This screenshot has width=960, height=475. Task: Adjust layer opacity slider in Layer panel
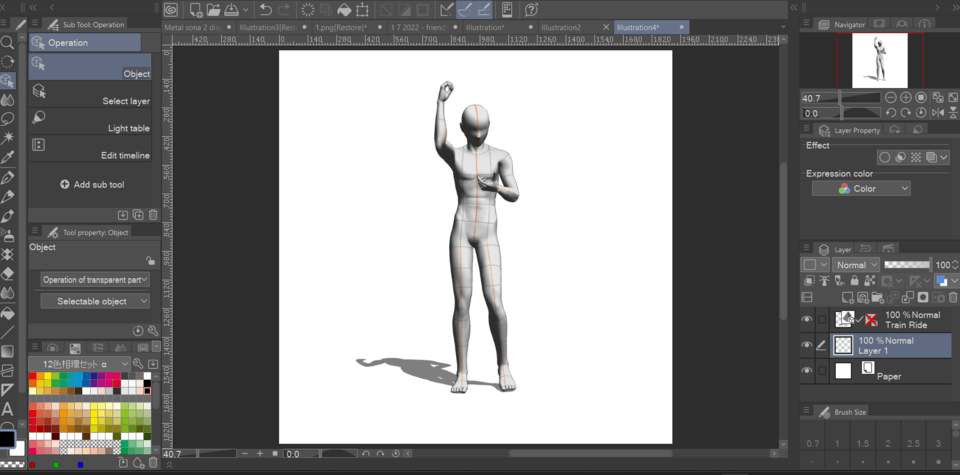point(907,264)
